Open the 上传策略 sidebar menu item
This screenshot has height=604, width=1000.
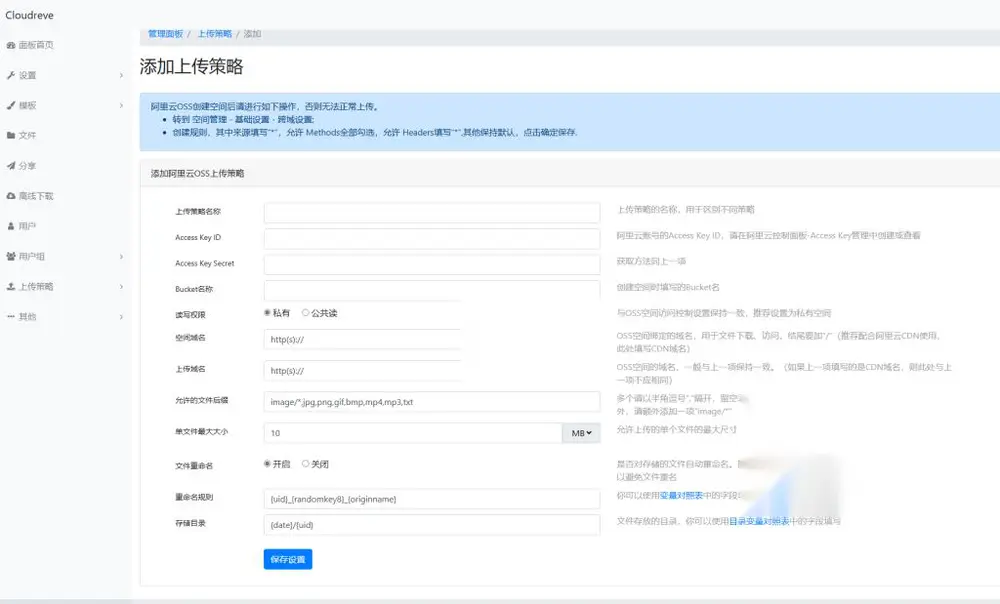coord(36,286)
